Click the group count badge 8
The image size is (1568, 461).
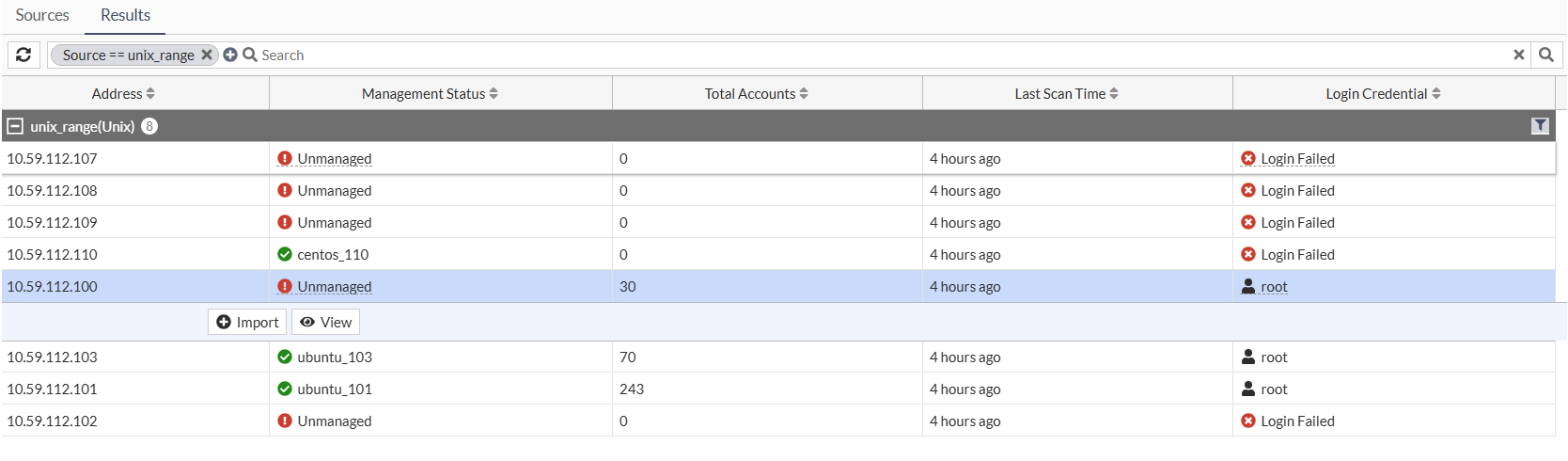pos(149,126)
